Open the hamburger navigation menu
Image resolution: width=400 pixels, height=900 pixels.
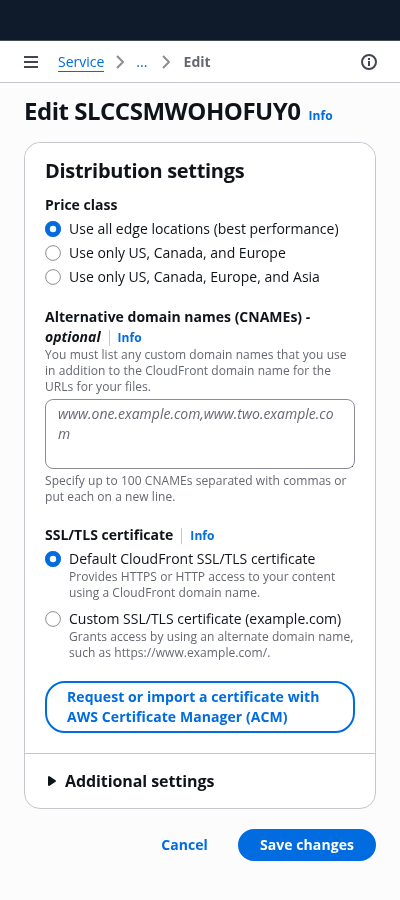[x=31, y=62]
